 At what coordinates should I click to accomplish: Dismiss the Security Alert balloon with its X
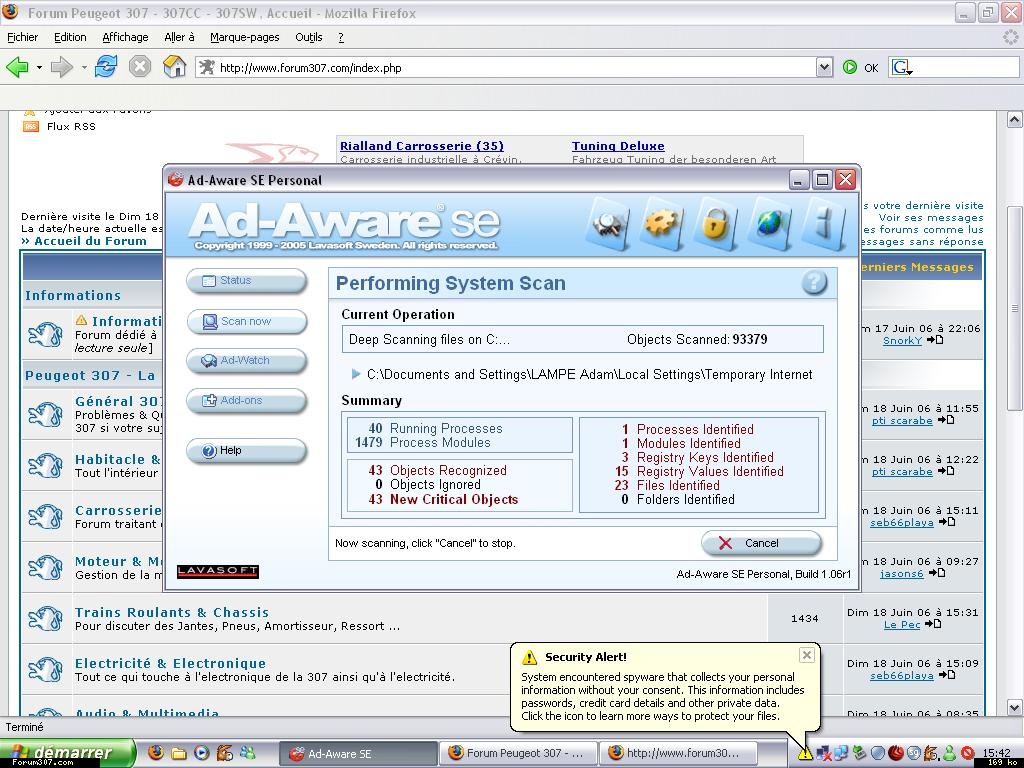pos(807,655)
